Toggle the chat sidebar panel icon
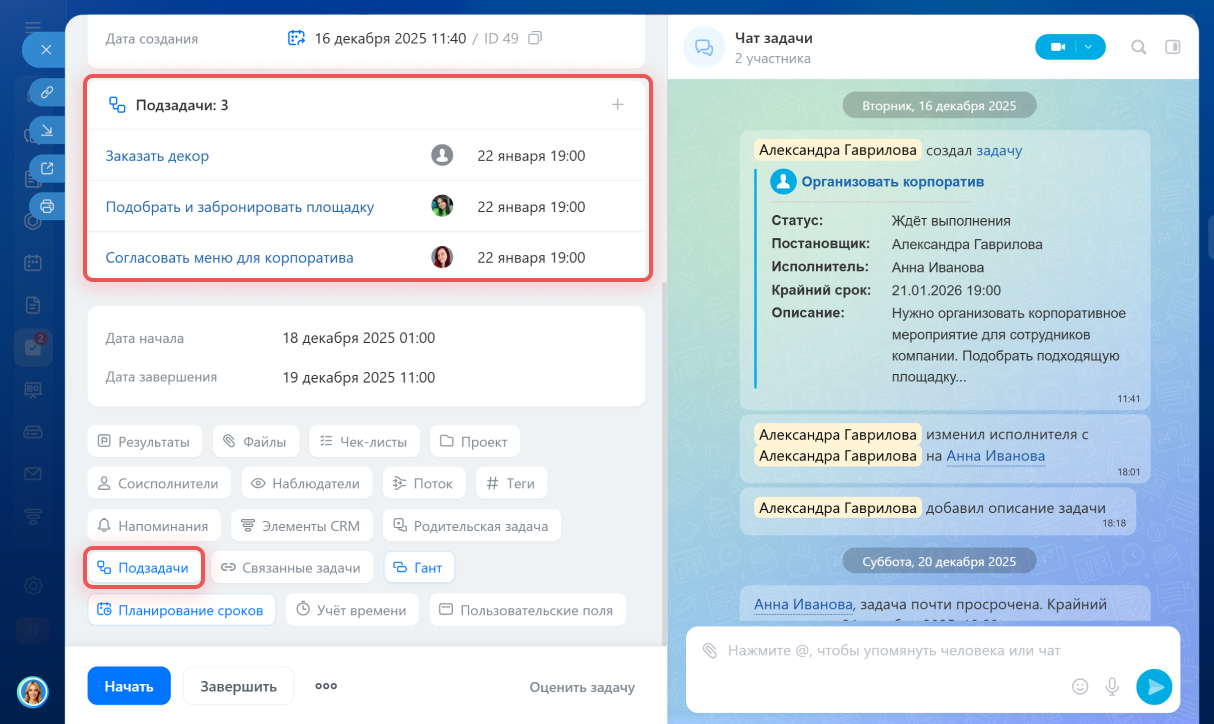The height and width of the screenshot is (724, 1214). [x=1173, y=47]
